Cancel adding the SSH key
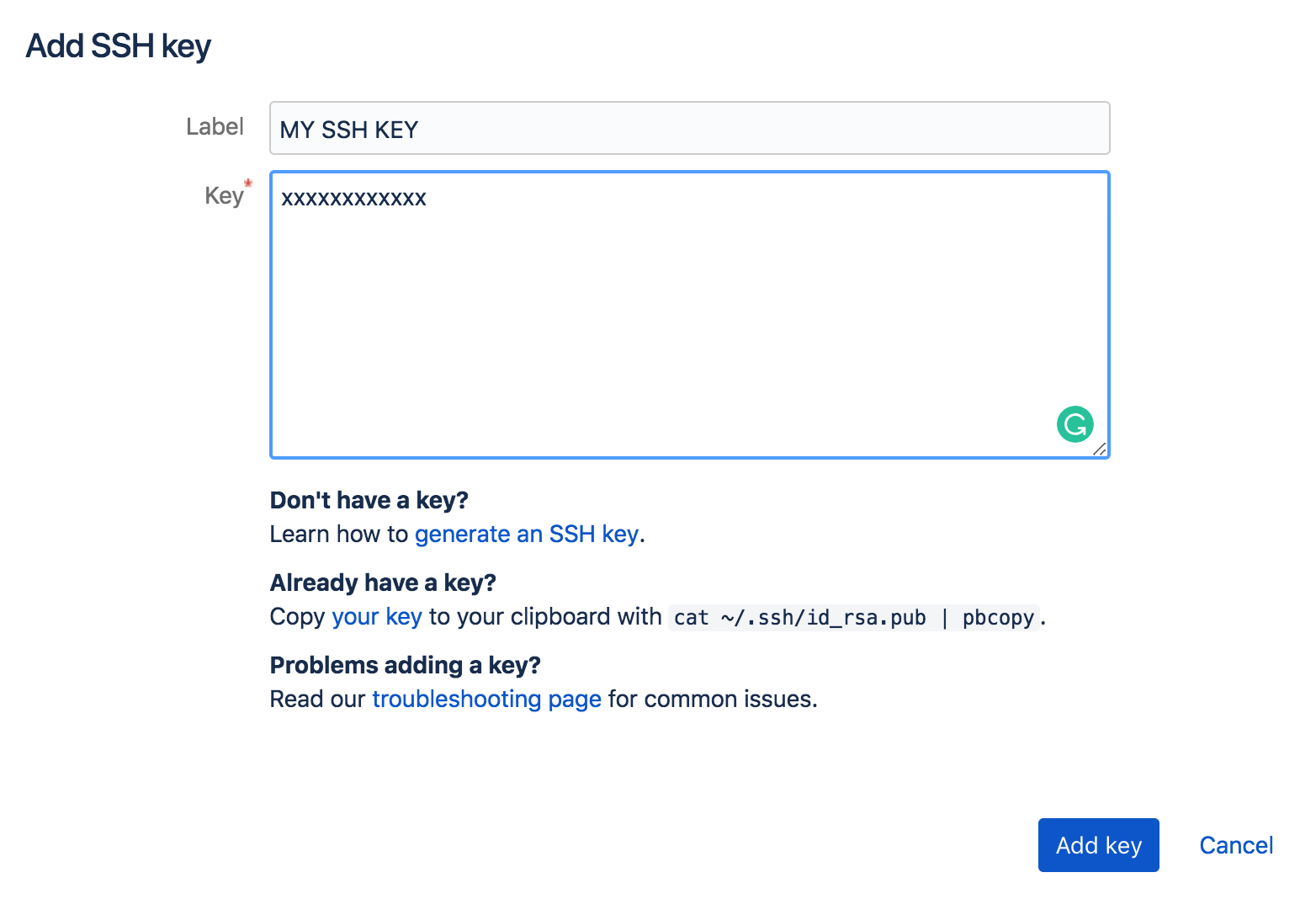Viewport: 1316px width, 899px height. 1235,845
